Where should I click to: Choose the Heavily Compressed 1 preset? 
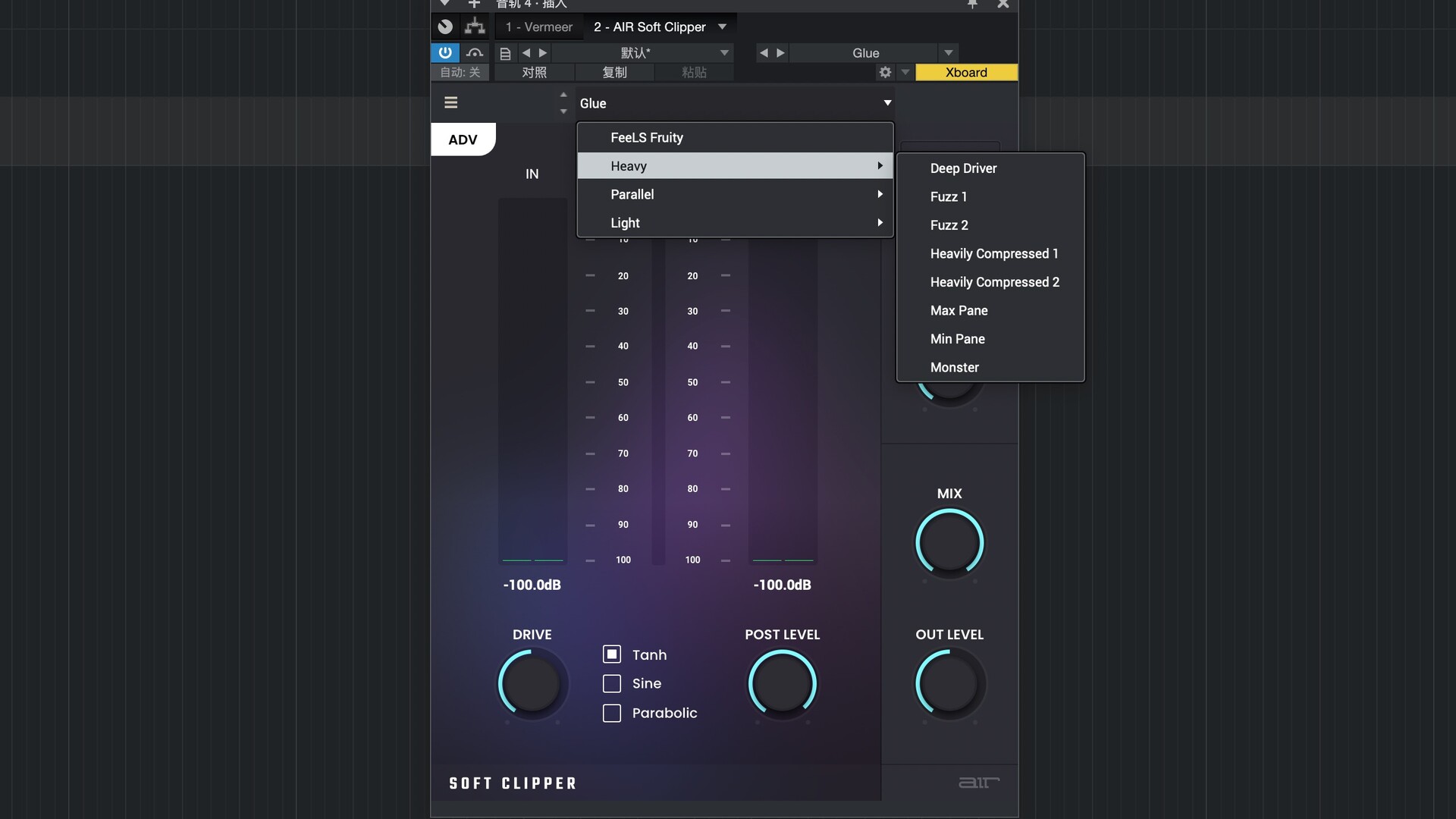tap(993, 253)
